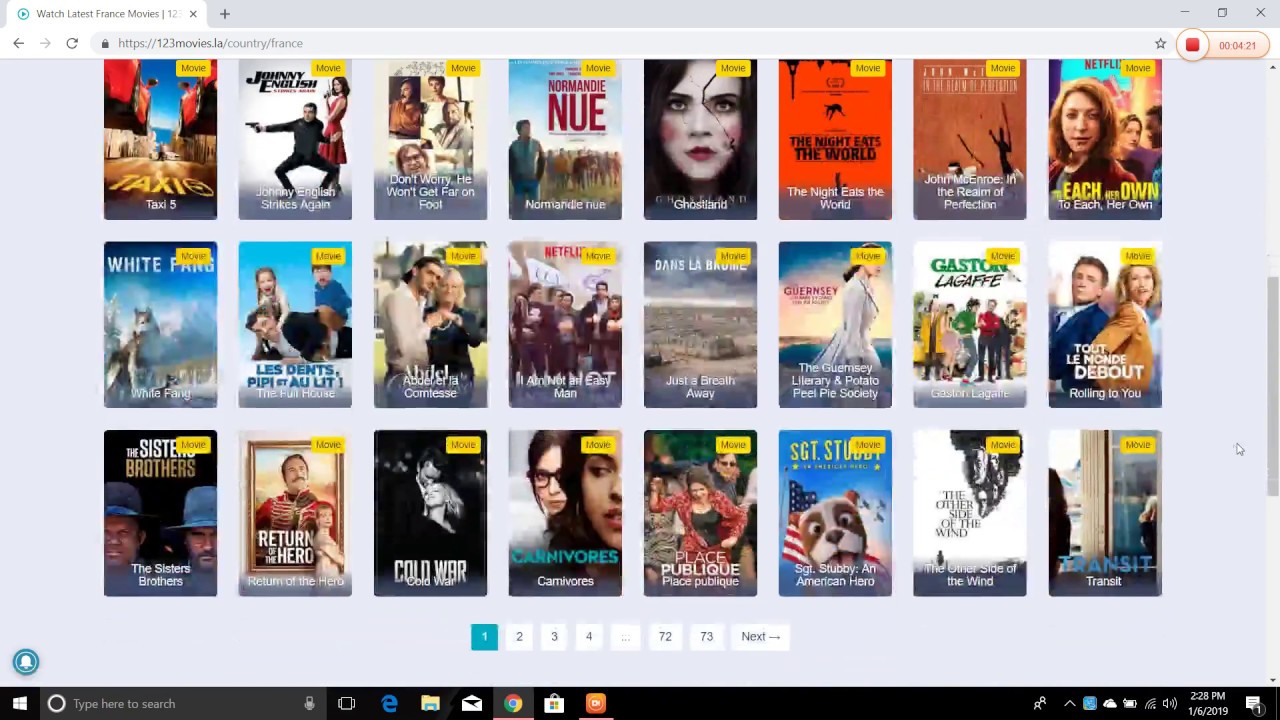Click the address bar URL
The width and height of the screenshot is (1280, 720).
click(x=210, y=44)
